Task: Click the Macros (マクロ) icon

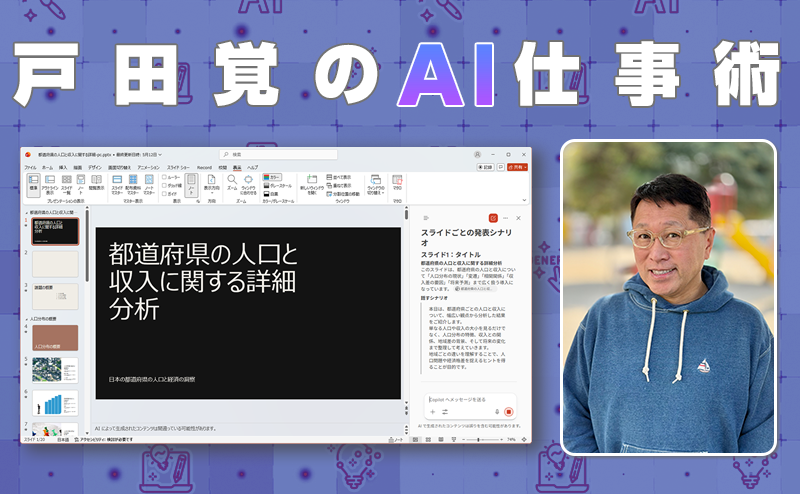Action: point(397,182)
